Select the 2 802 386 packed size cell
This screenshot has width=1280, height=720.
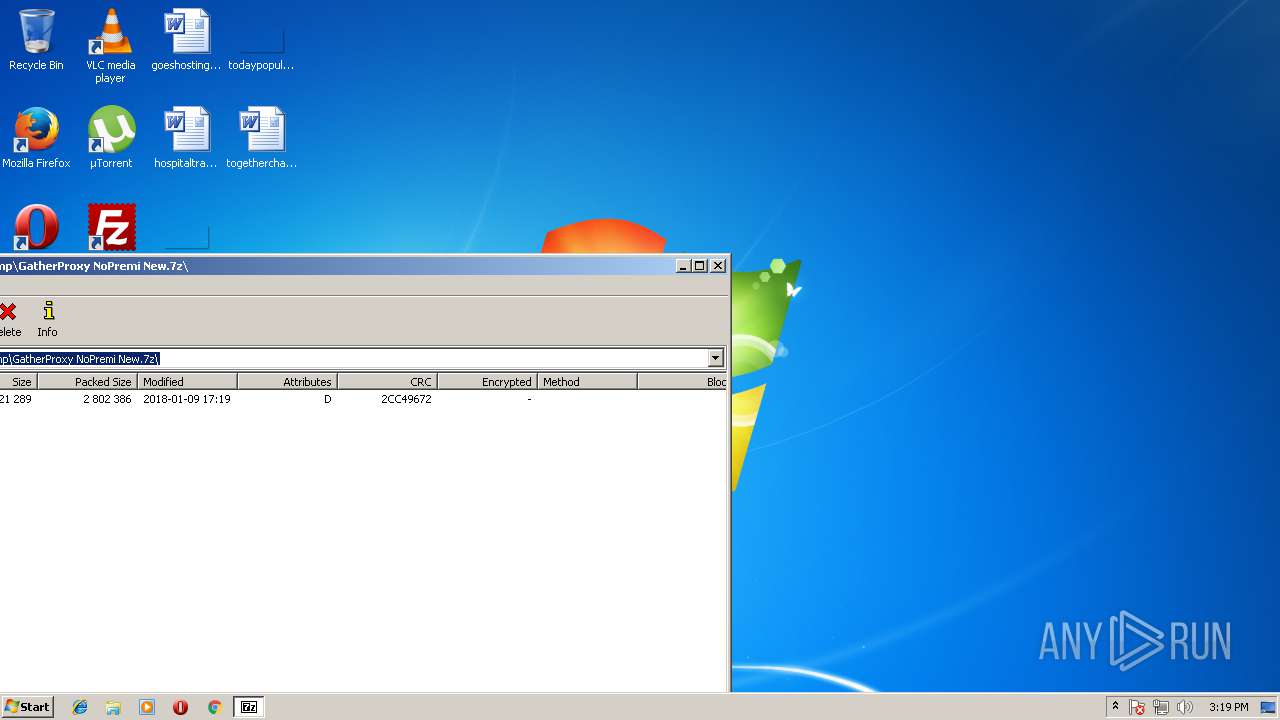coord(107,399)
